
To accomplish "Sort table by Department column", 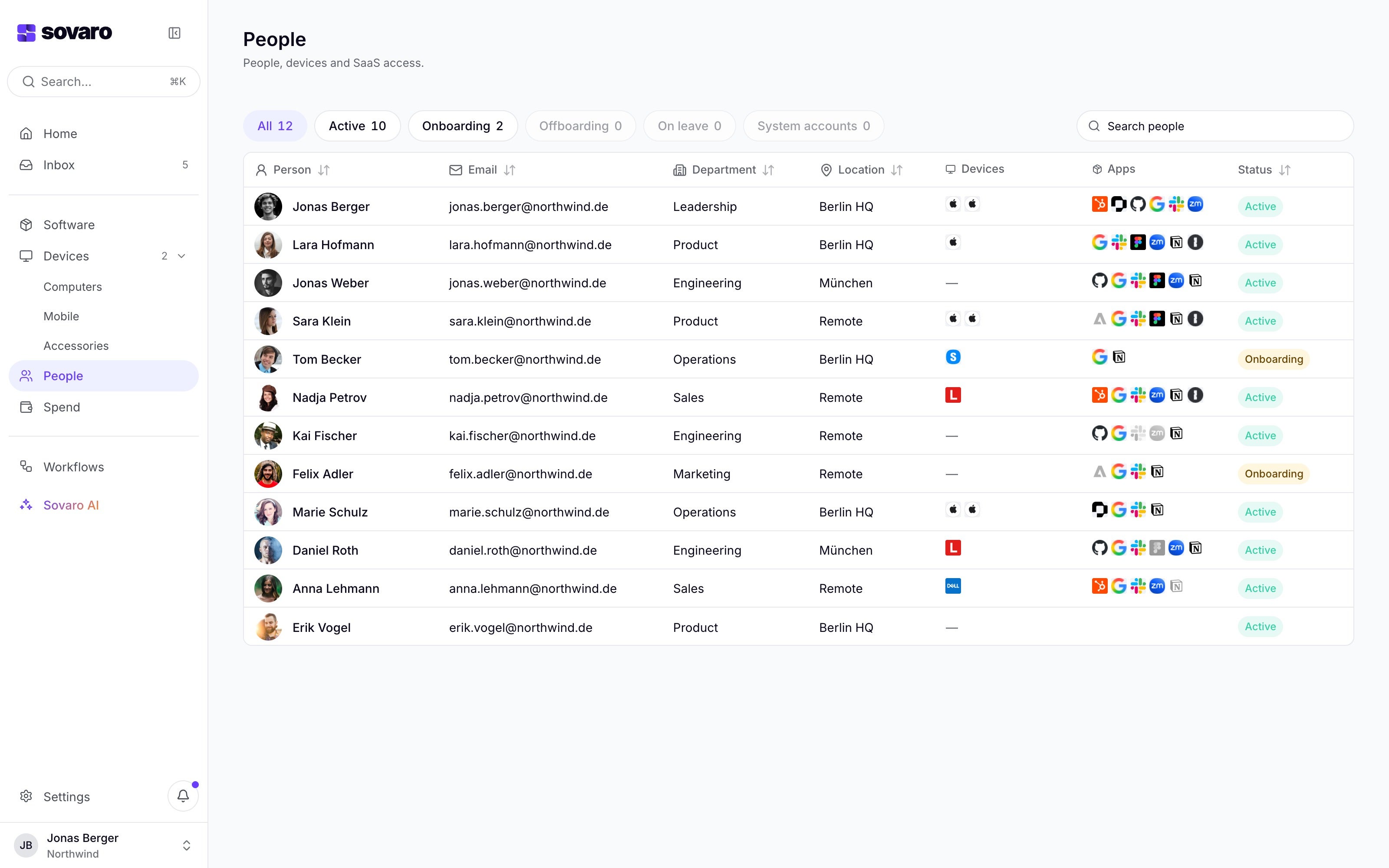I will [769, 170].
